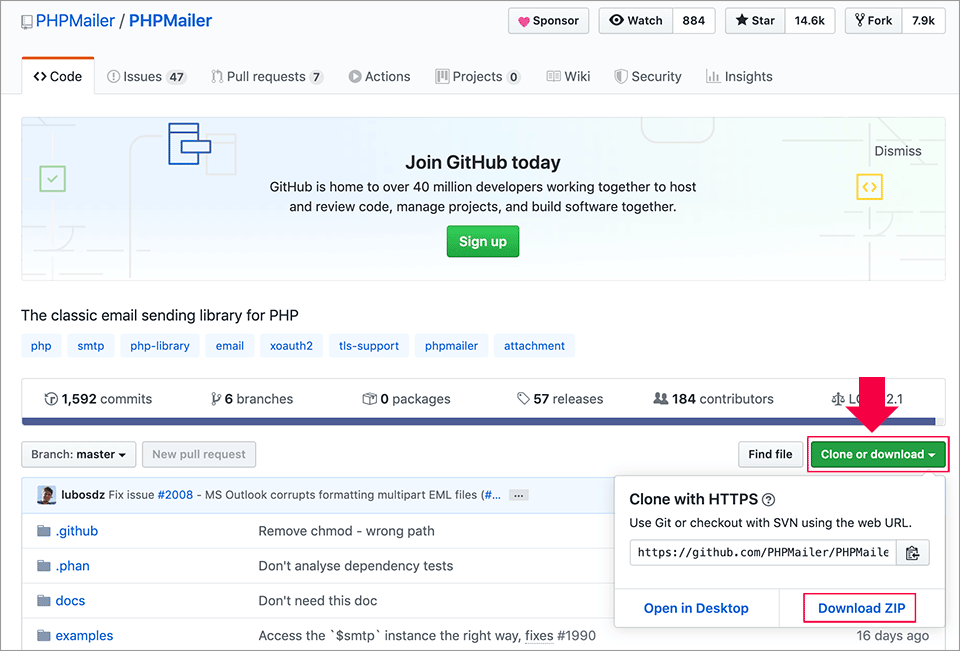The height and width of the screenshot is (651, 960).
Task: Fork the repository
Action: pyautogui.click(x=872, y=20)
